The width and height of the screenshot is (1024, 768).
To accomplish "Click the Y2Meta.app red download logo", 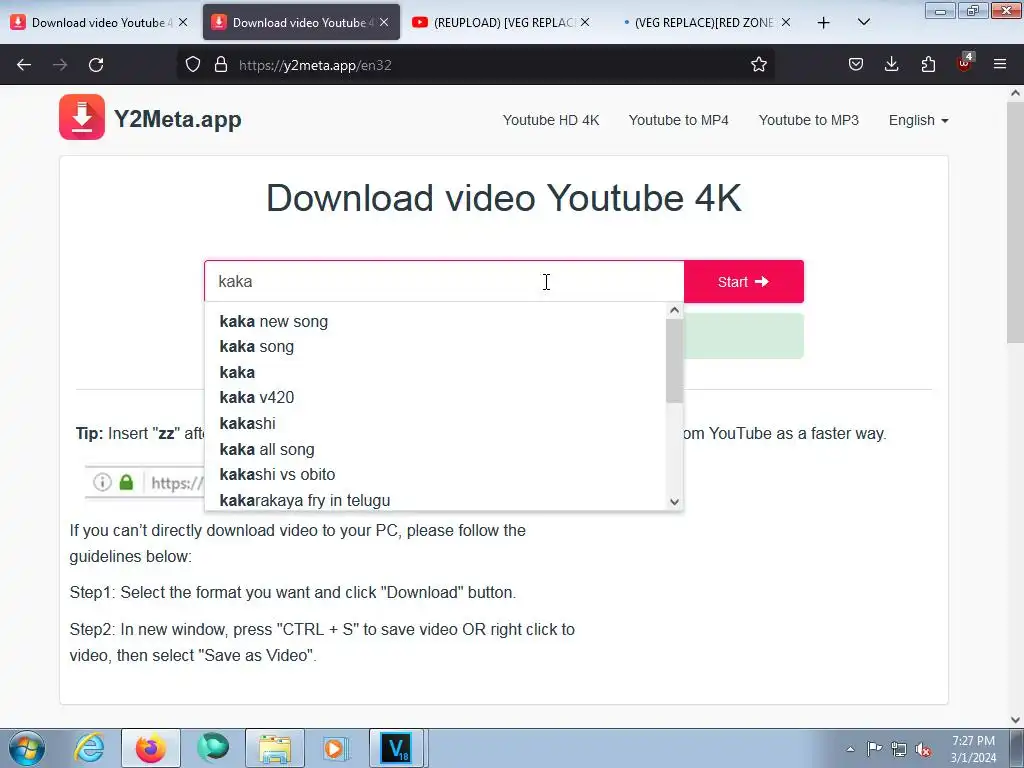I will (82, 117).
